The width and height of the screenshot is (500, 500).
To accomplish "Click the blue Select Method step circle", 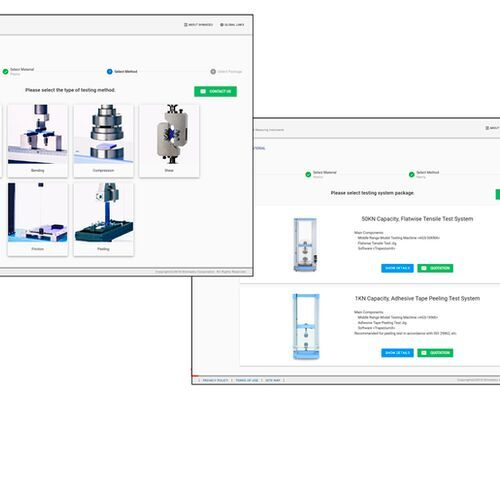I will 109,72.
